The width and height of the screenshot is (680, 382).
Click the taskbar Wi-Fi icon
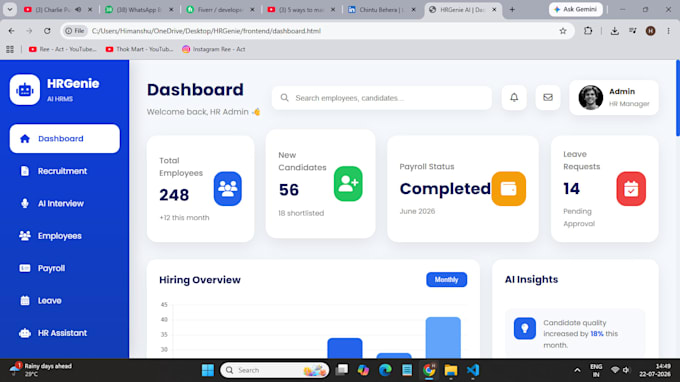click(x=615, y=370)
